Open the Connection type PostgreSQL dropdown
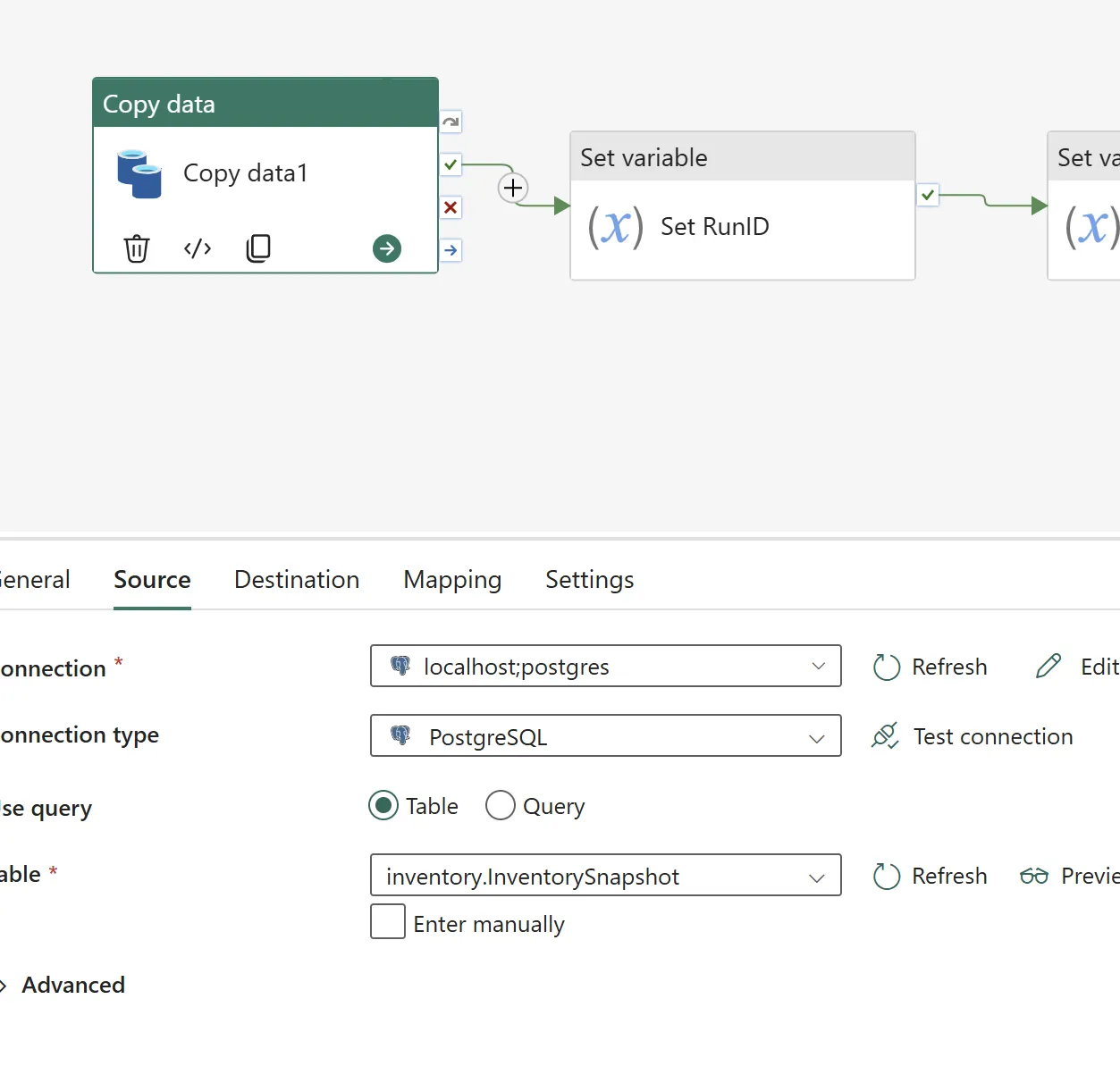This screenshot has height=1066, width=1120. [606, 735]
